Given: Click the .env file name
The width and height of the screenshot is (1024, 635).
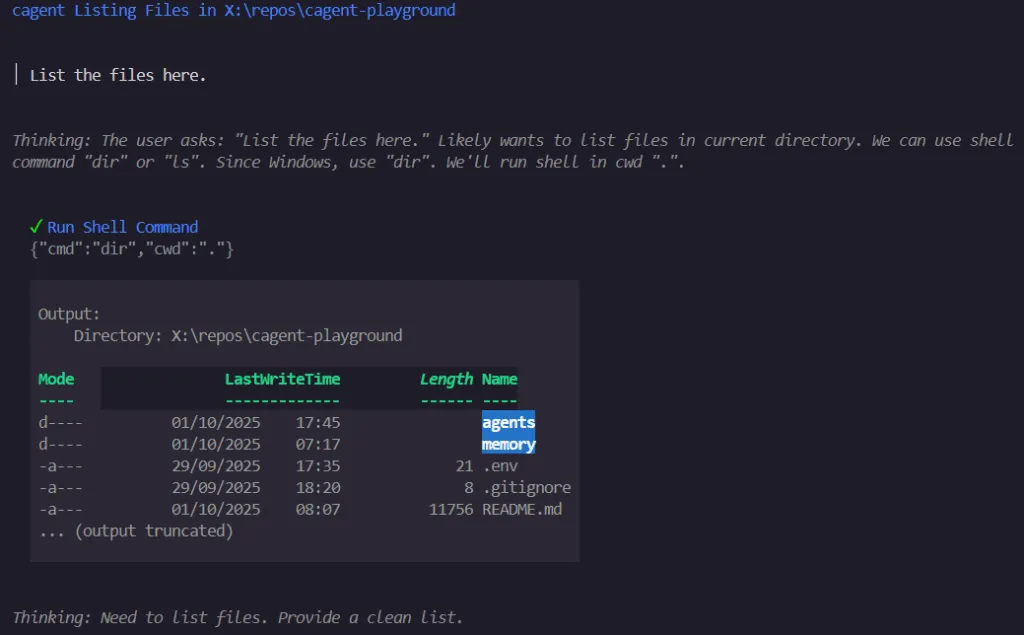Looking at the screenshot, I should point(500,466).
